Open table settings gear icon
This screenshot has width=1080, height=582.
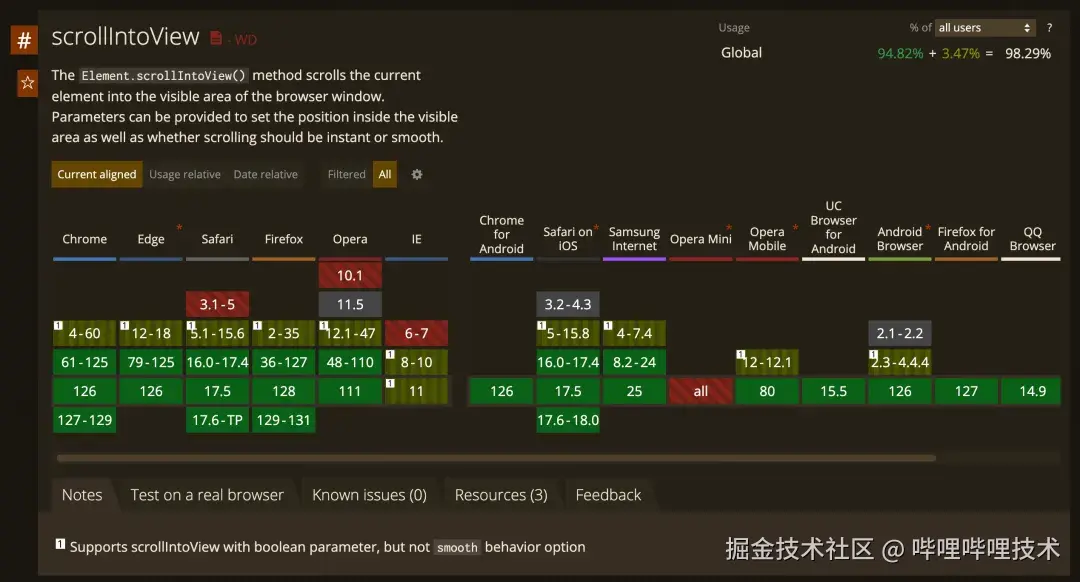tap(417, 174)
